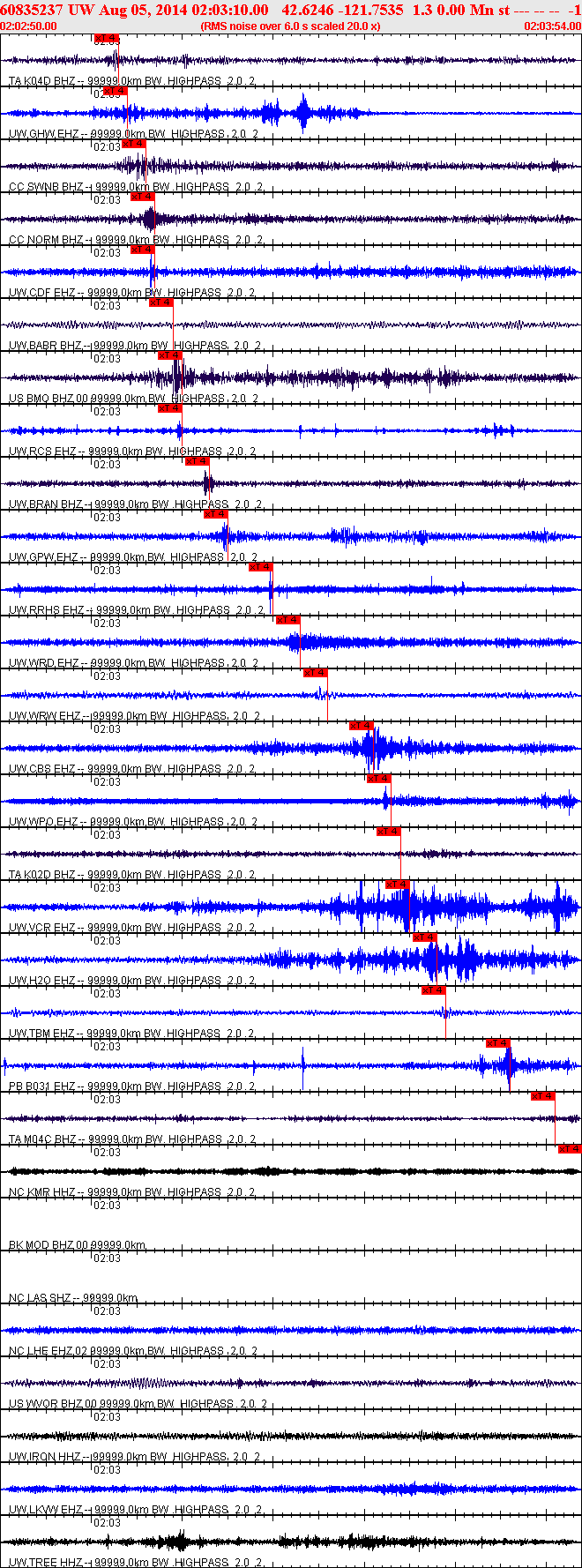The height and width of the screenshot is (1568, 582).
Task: Click the blue NC.LHE EHZ waveform trace
Action: click(x=291, y=1330)
